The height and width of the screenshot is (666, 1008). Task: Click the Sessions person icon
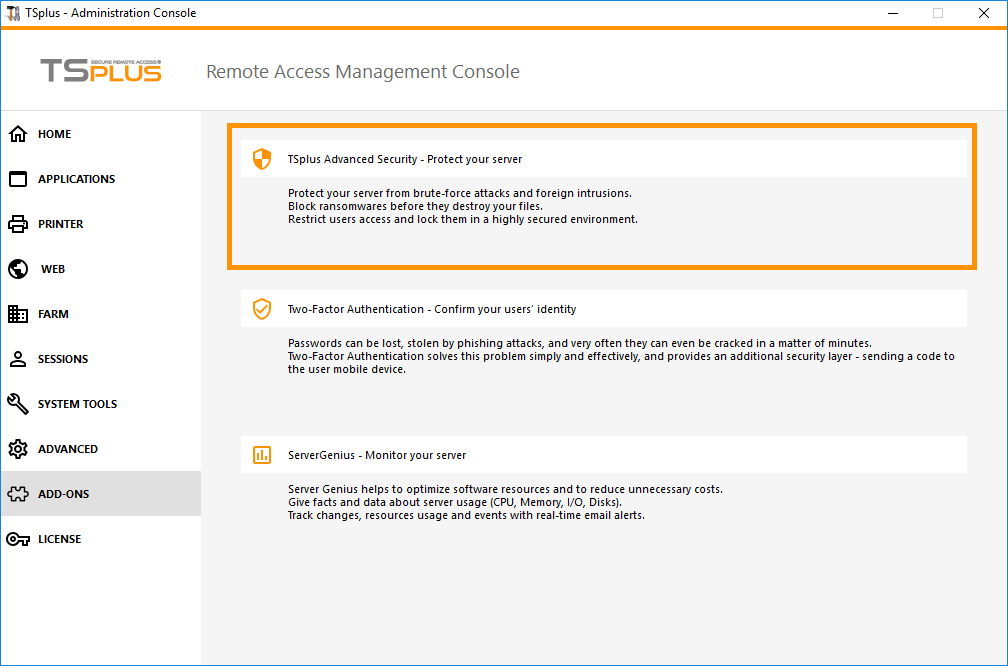point(18,359)
